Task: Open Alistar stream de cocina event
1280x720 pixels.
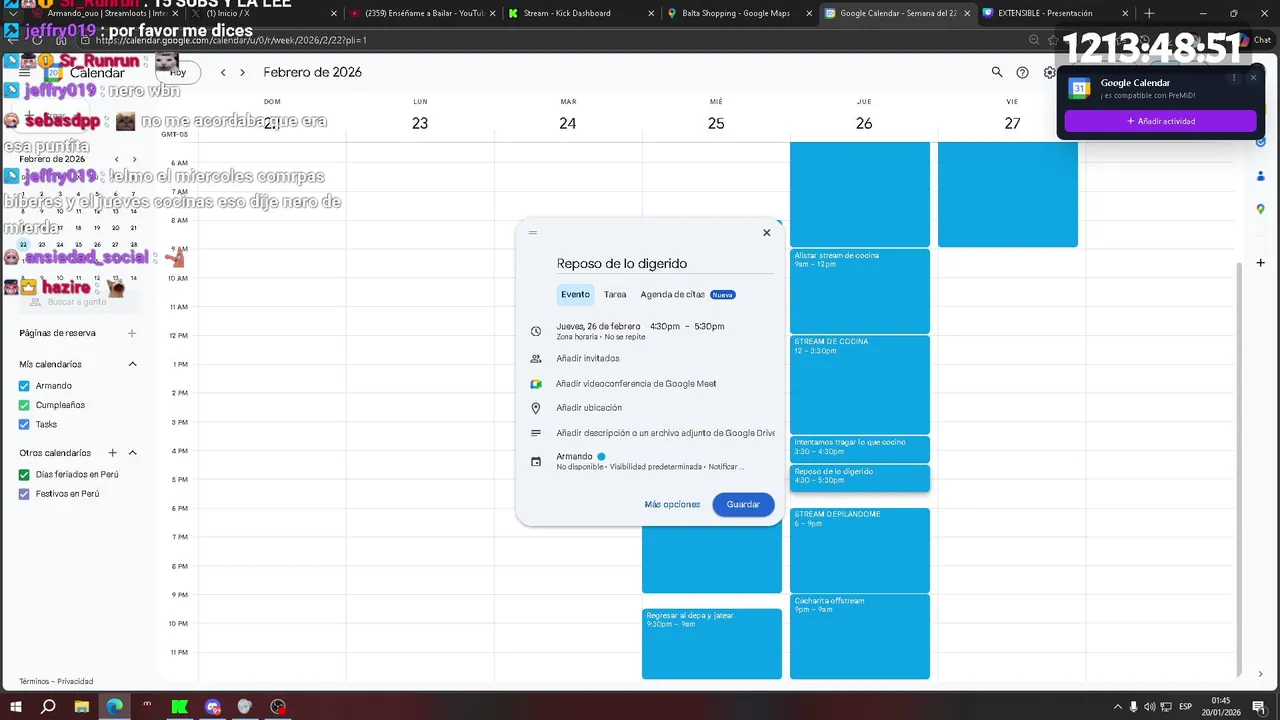Action: 860,291
